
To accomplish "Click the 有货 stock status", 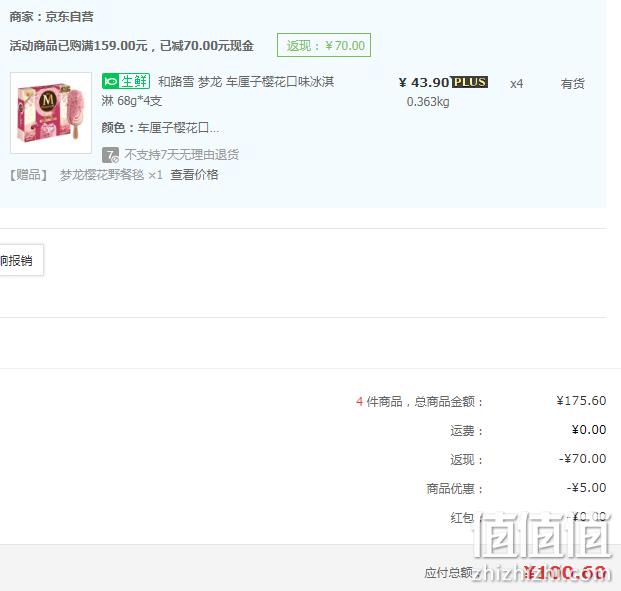I will tap(573, 84).
